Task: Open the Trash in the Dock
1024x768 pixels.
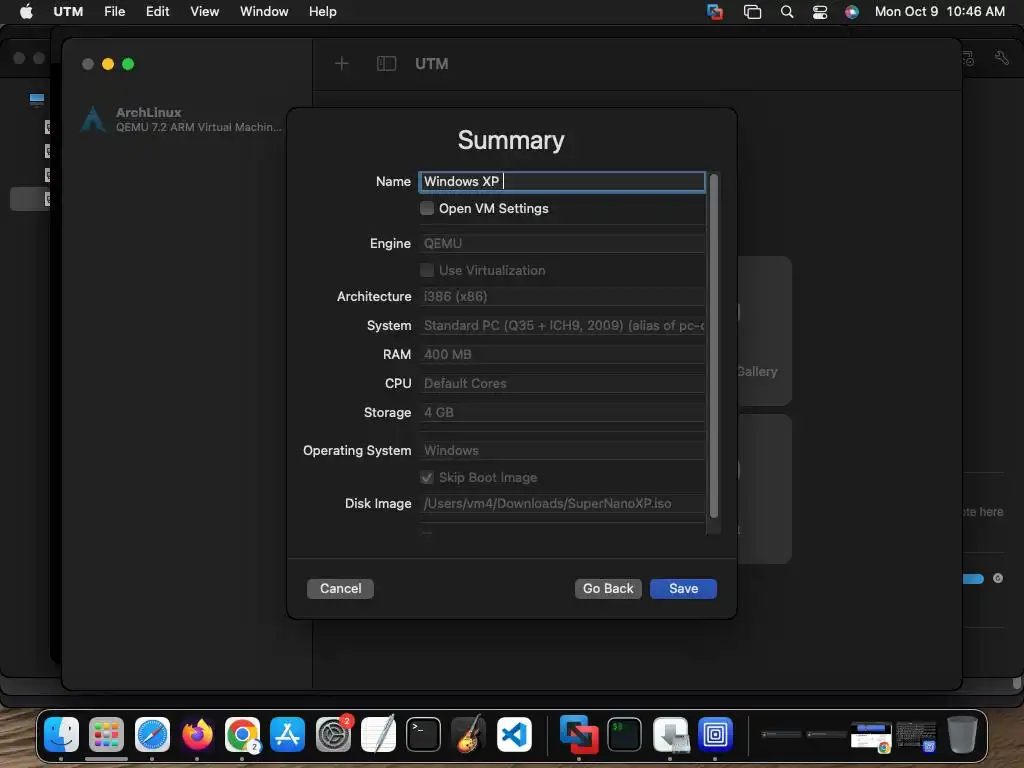Action: pyautogui.click(x=962, y=734)
